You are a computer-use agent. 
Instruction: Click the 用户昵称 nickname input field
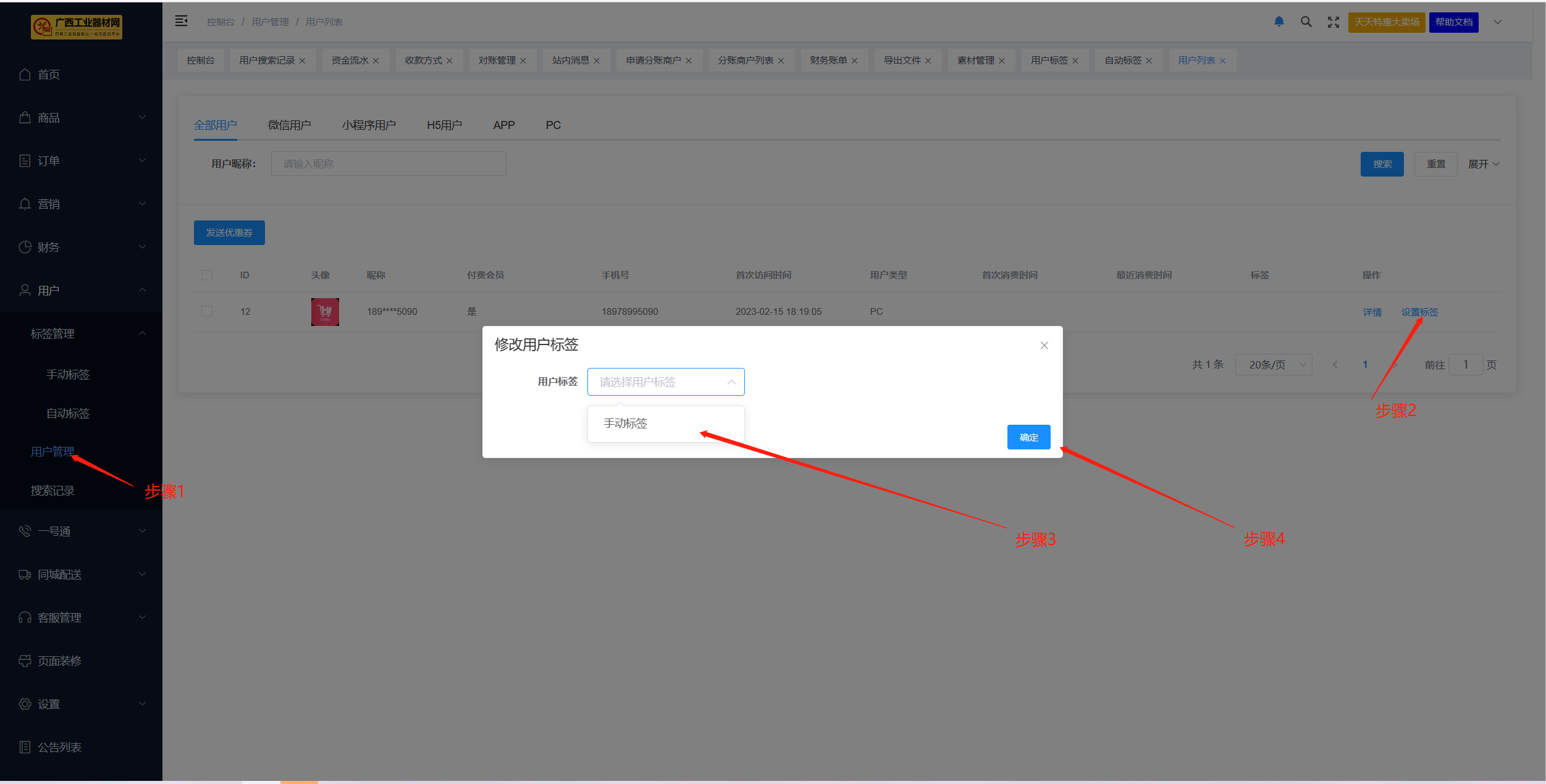388,164
